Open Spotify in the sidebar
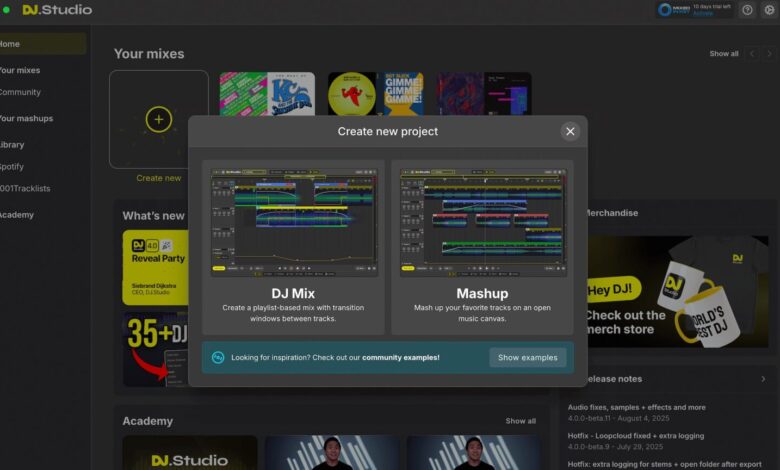Screen dimensions: 780x470 (12, 167)
